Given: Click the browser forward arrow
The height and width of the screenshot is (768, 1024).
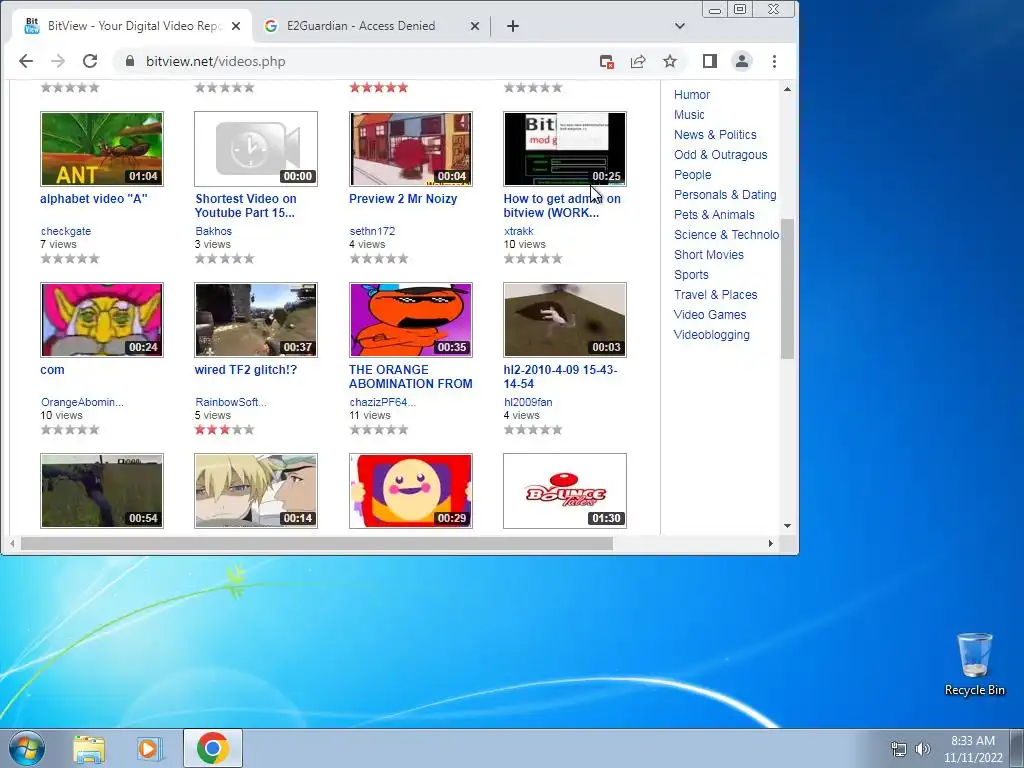Looking at the screenshot, I should (x=58, y=61).
